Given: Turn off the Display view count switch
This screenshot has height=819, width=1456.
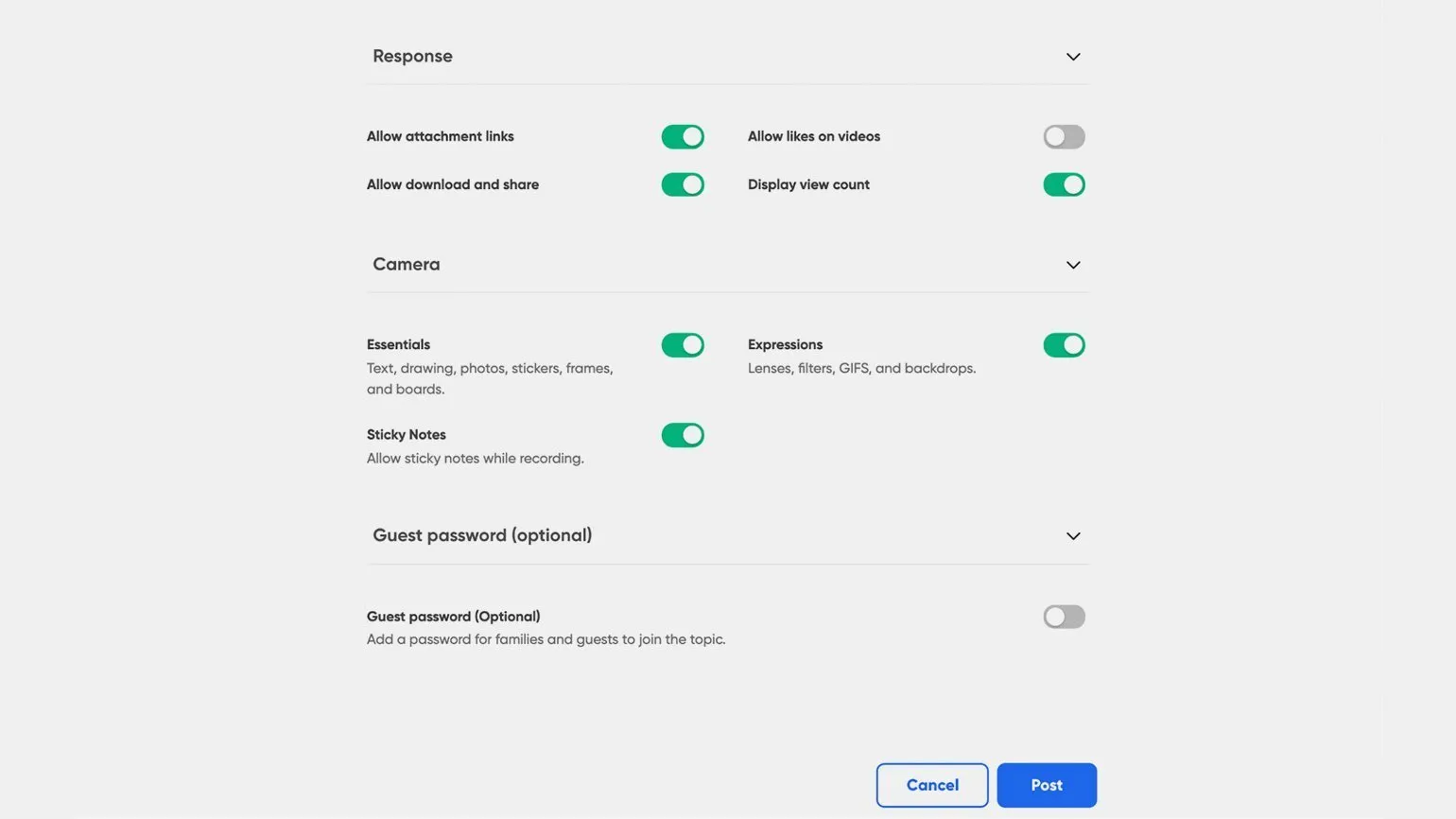Looking at the screenshot, I should [x=1064, y=184].
